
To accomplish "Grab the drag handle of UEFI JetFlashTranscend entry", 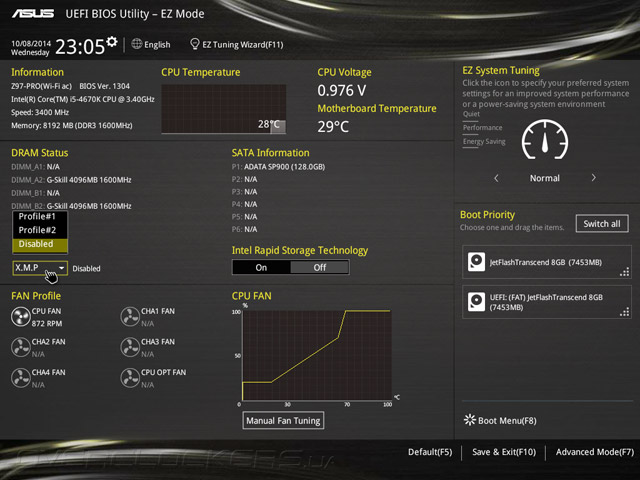I will pos(624,312).
